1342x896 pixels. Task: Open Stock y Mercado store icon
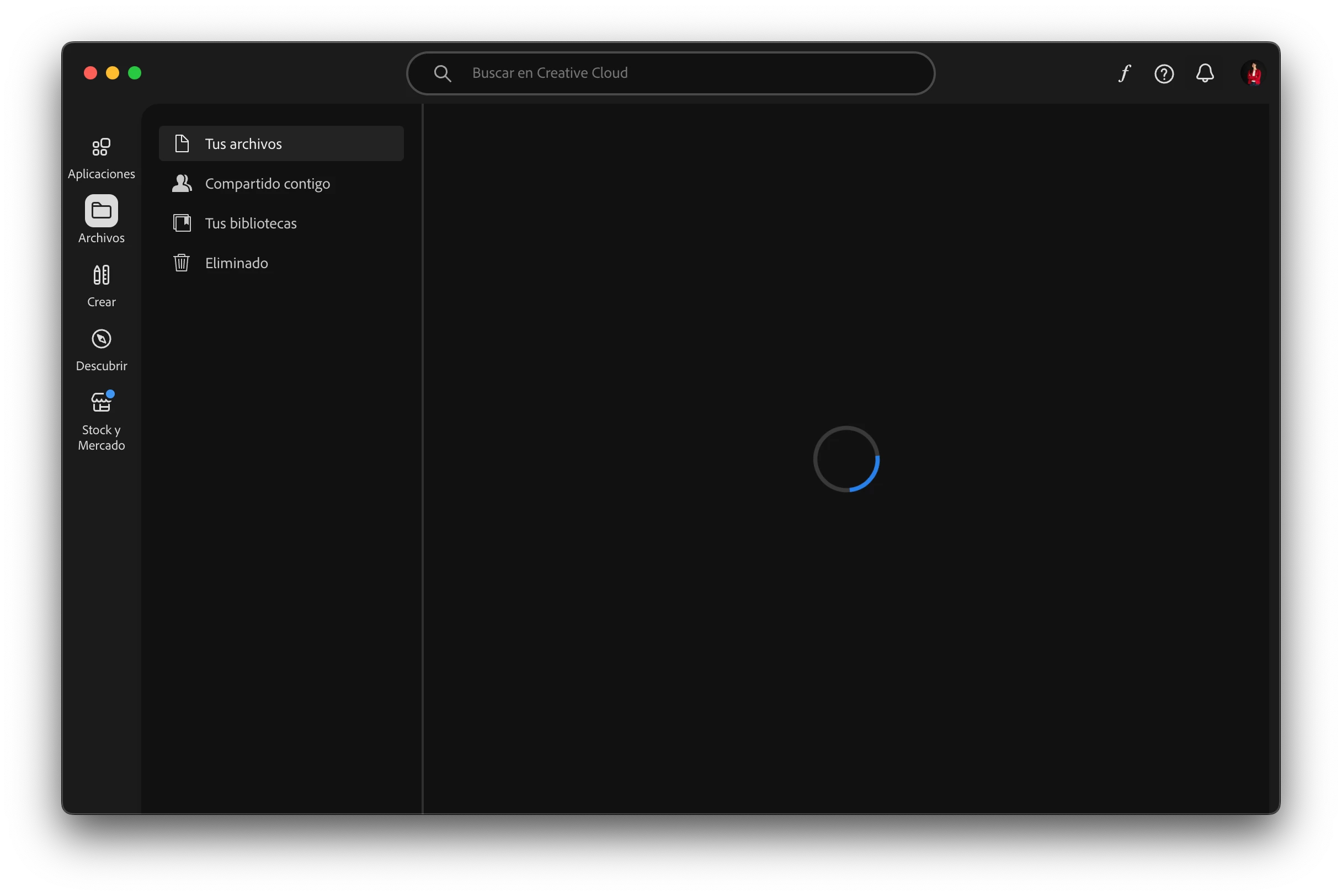tap(101, 403)
